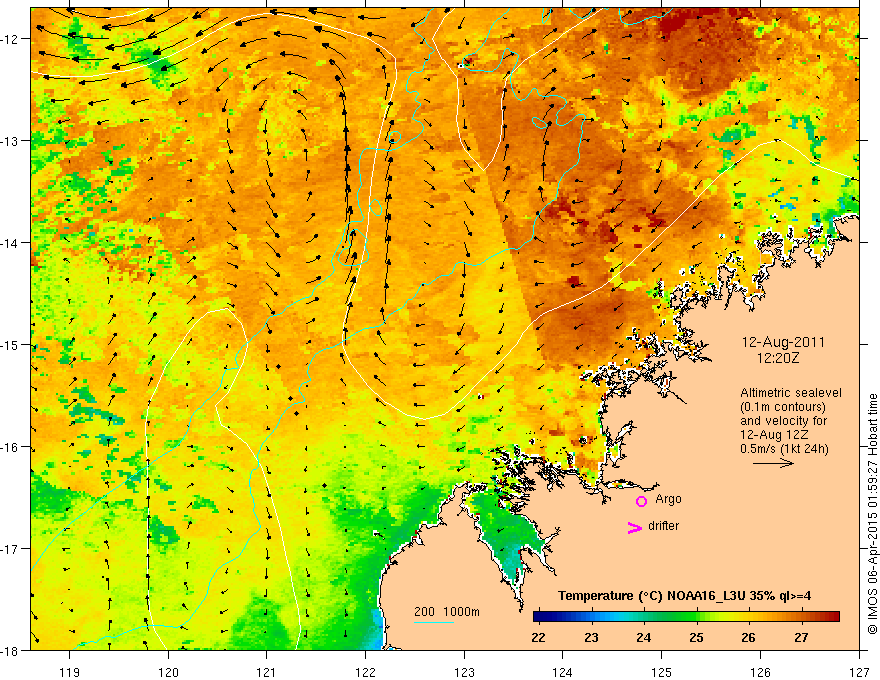Click the 'and velocity for' text line
This screenshot has height=680, width=880.
point(783,421)
